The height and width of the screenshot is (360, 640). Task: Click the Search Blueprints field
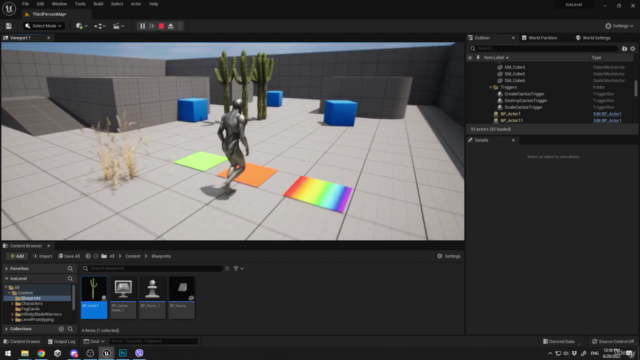[x=152, y=269]
